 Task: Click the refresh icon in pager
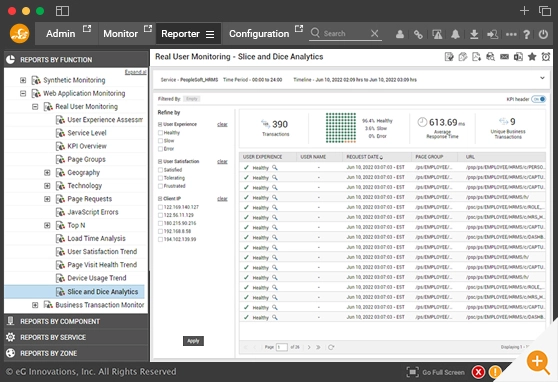click(x=331, y=347)
